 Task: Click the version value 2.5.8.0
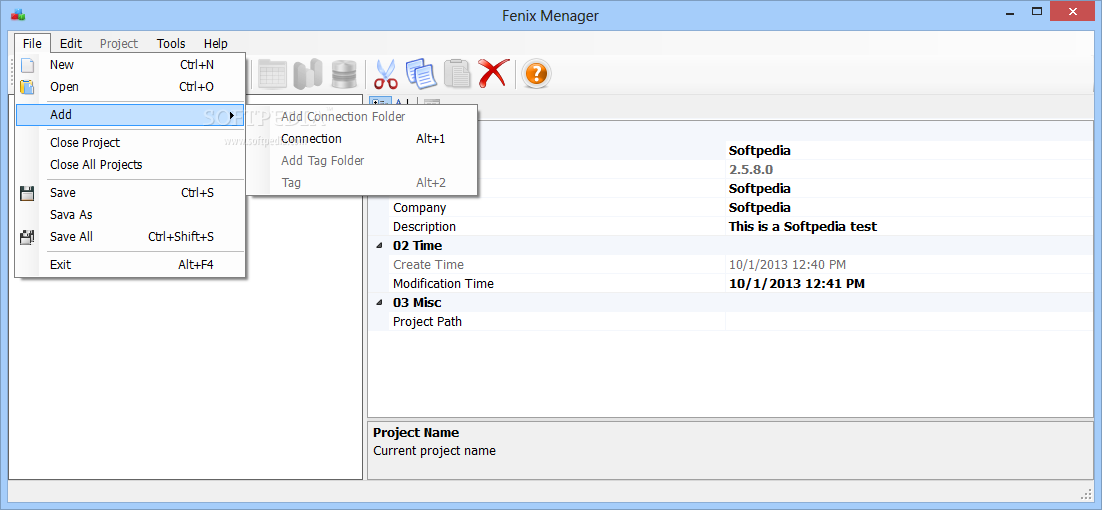coord(751,170)
